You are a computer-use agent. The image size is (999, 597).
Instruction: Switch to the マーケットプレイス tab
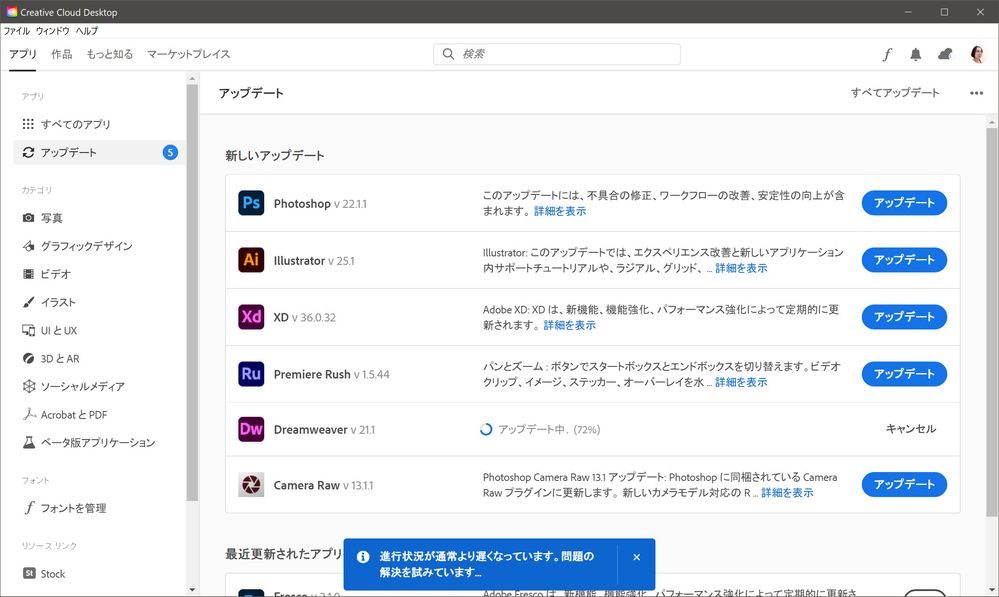tap(189, 54)
